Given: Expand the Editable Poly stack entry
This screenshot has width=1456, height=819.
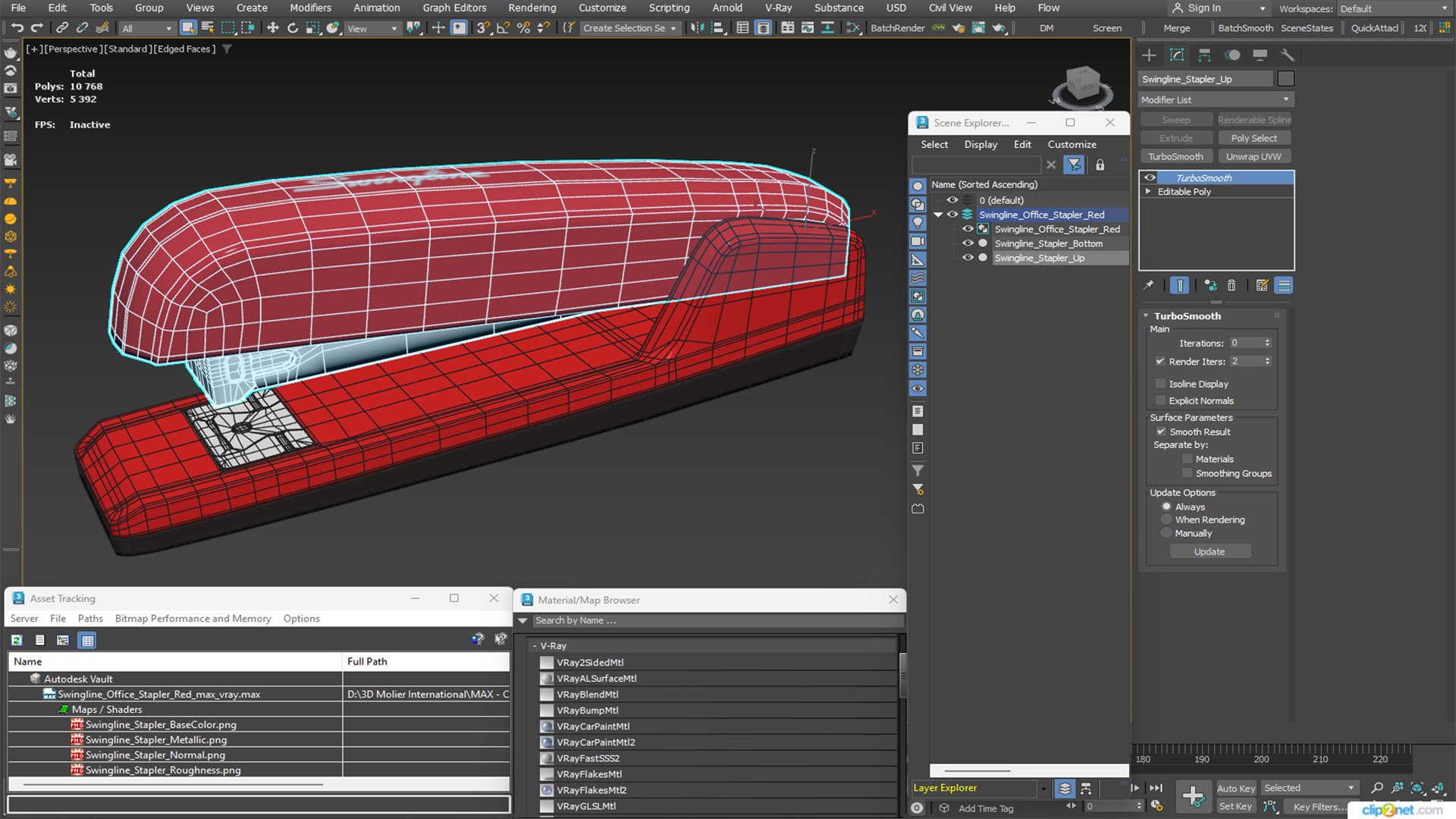Looking at the screenshot, I should pyautogui.click(x=1148, y=191).
